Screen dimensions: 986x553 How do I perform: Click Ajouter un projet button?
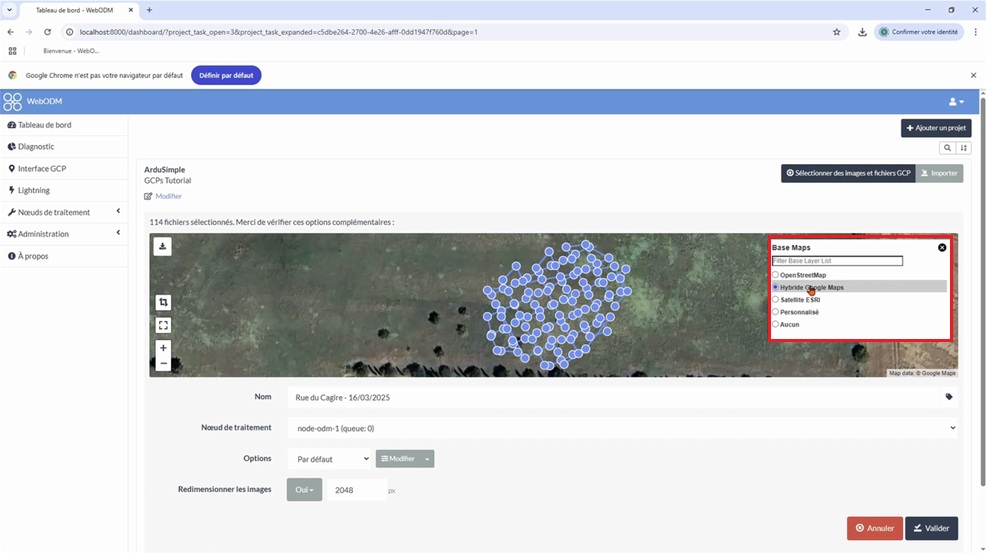(936, 128)
